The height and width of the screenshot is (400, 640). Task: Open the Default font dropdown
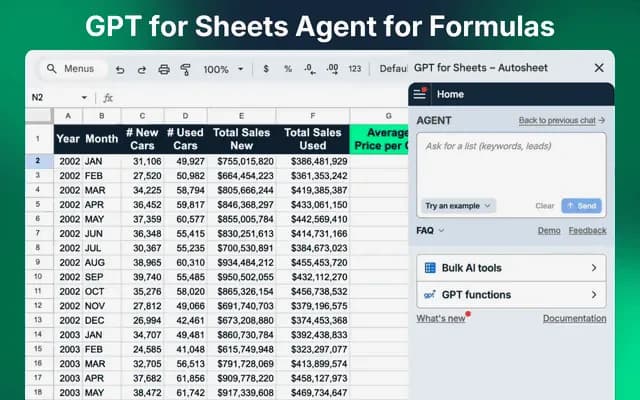393,69
